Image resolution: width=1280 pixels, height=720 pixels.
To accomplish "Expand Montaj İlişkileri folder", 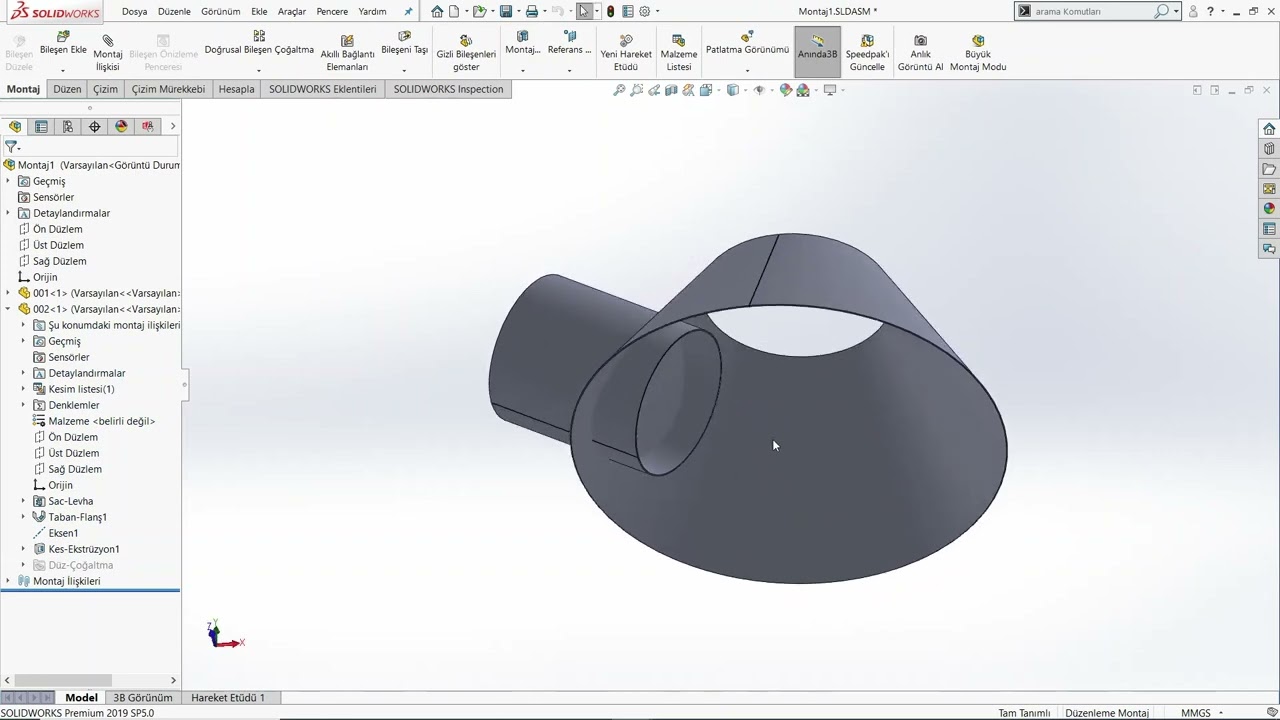I will (8, 581).
